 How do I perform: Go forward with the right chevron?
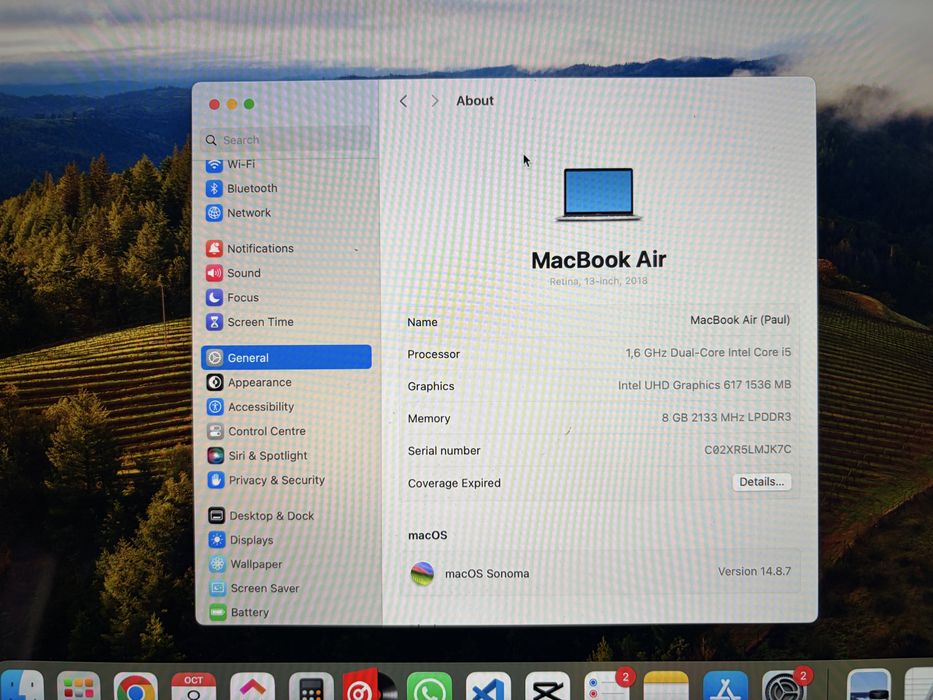coord(435,101)
